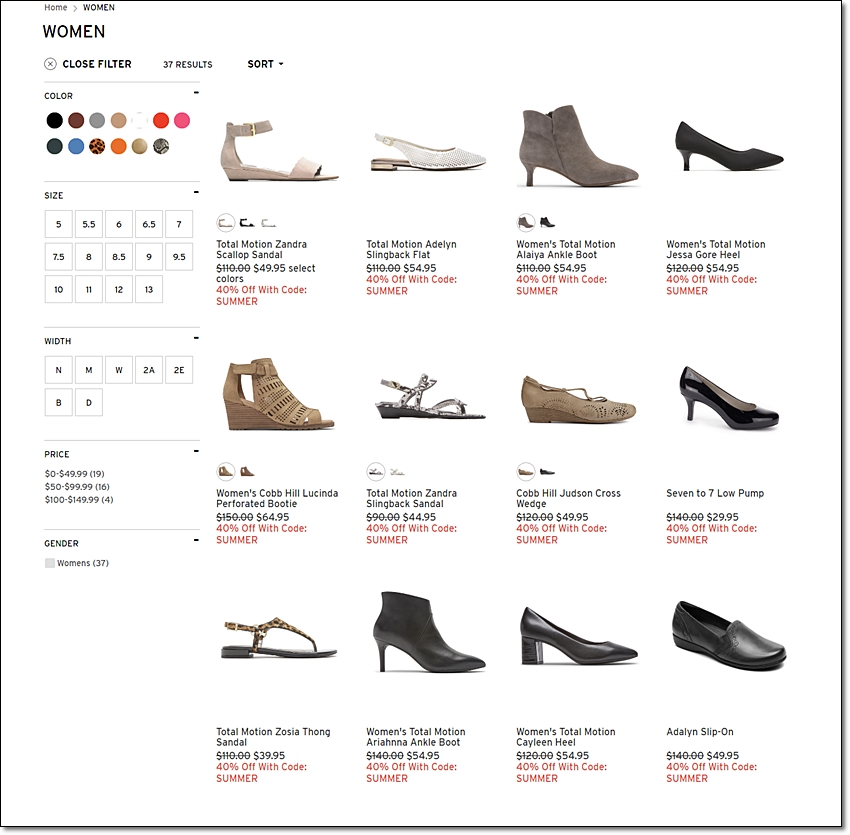850x835 pixels.
Task: Collapse the Price filter section
Action: pos(196,451)
